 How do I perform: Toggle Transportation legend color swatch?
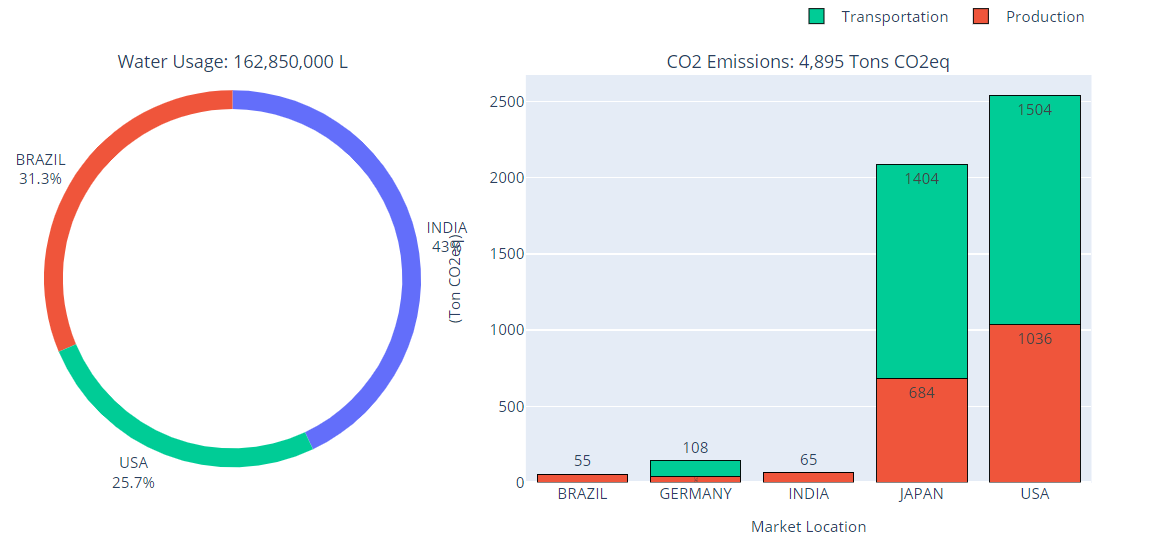pos(817,16)
